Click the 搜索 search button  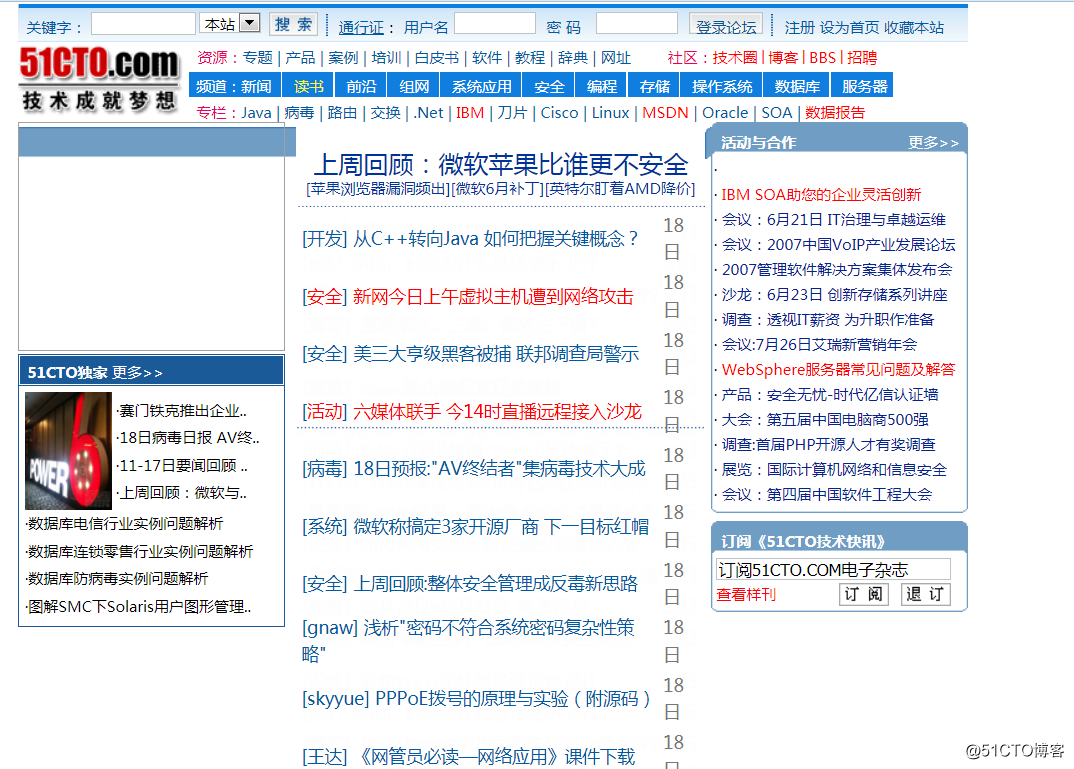(293, 25)
